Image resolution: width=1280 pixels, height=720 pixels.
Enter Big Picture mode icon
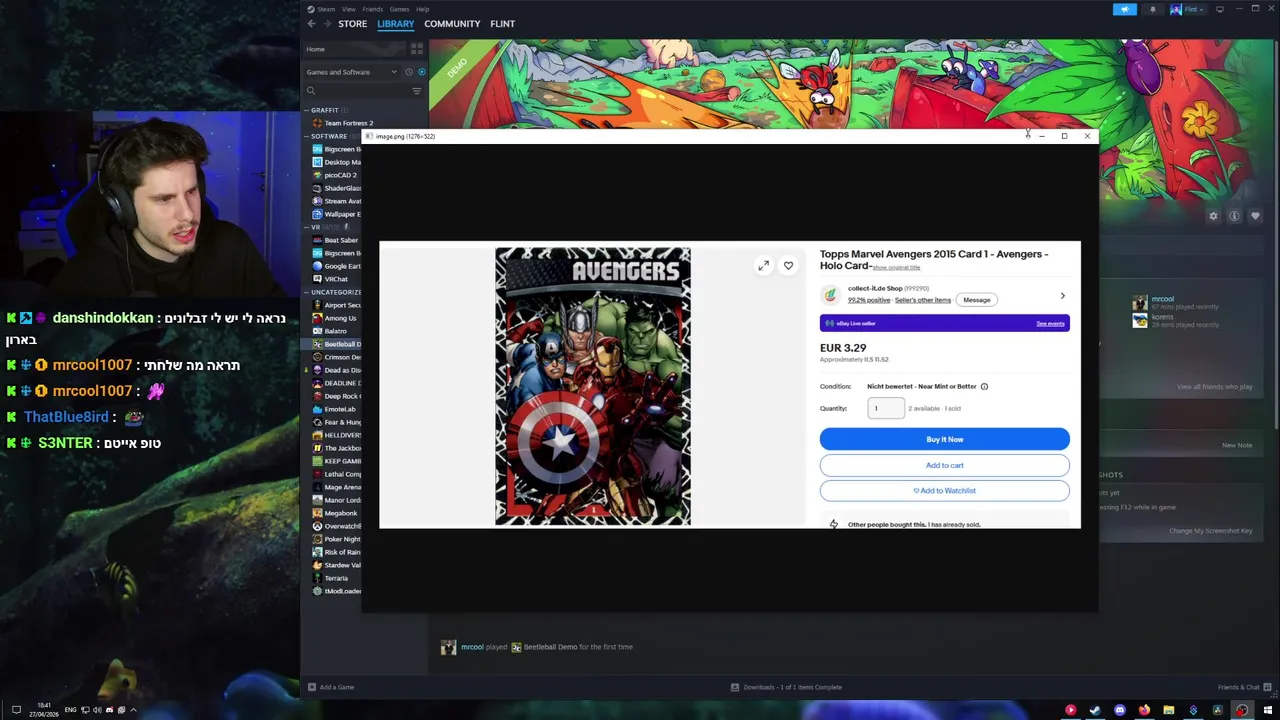click(x=1219, y=9)
